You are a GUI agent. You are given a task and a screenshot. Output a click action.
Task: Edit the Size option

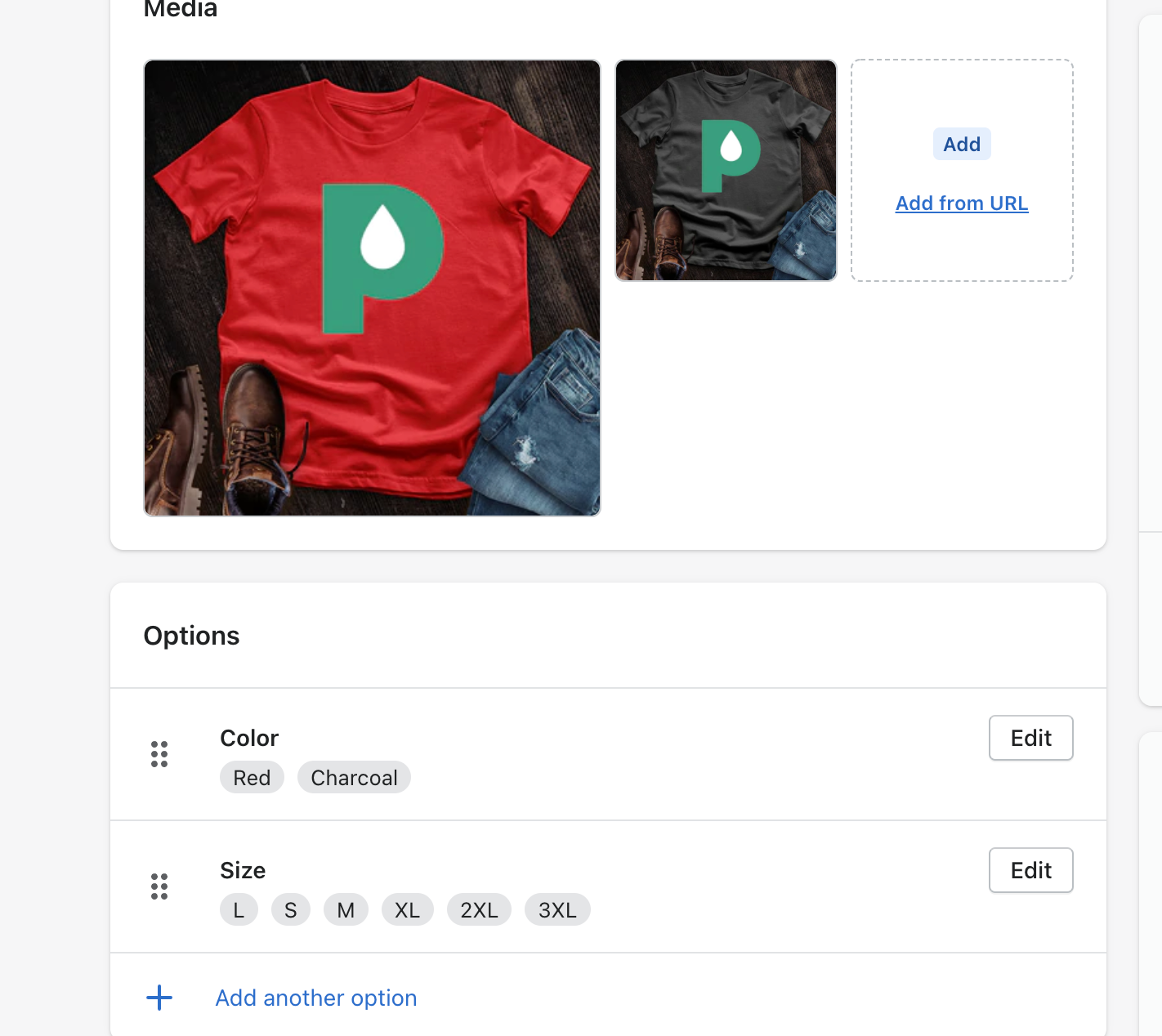(1030, 870)
